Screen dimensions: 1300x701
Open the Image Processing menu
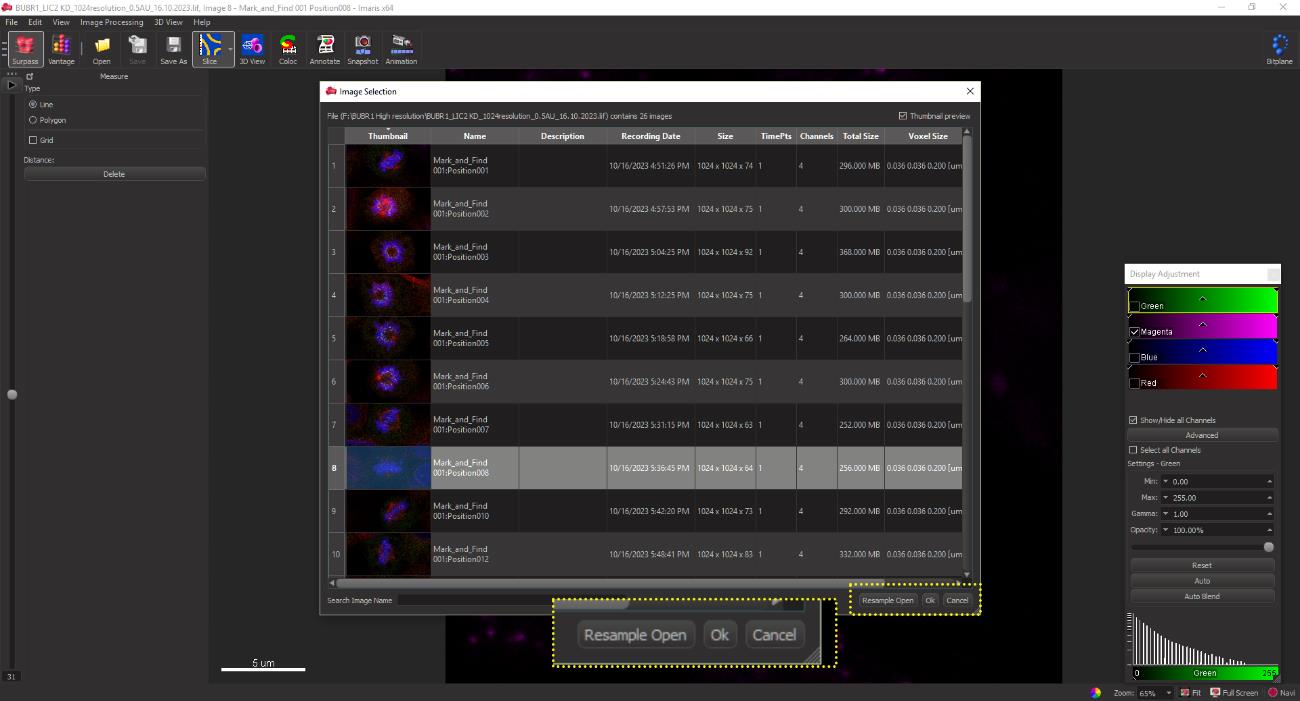pos(111,22)
